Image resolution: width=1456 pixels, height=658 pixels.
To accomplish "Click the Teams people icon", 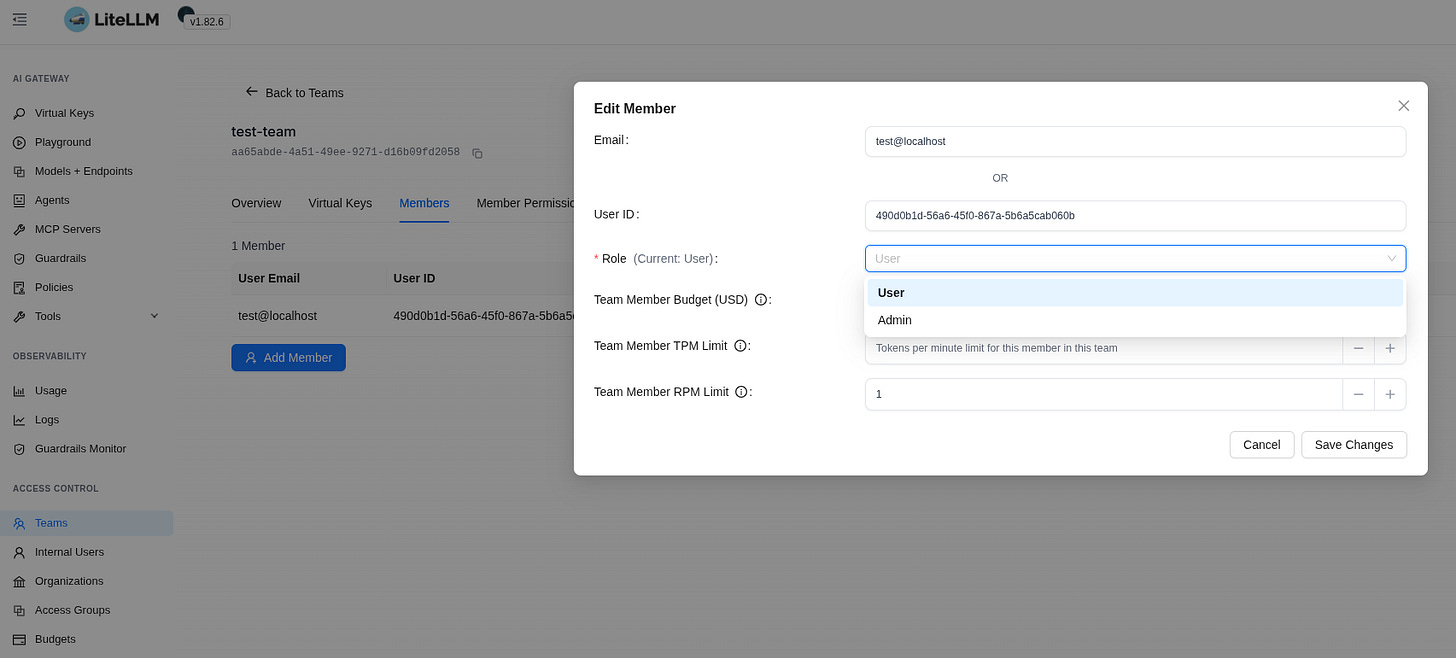I will pos(19,523).
